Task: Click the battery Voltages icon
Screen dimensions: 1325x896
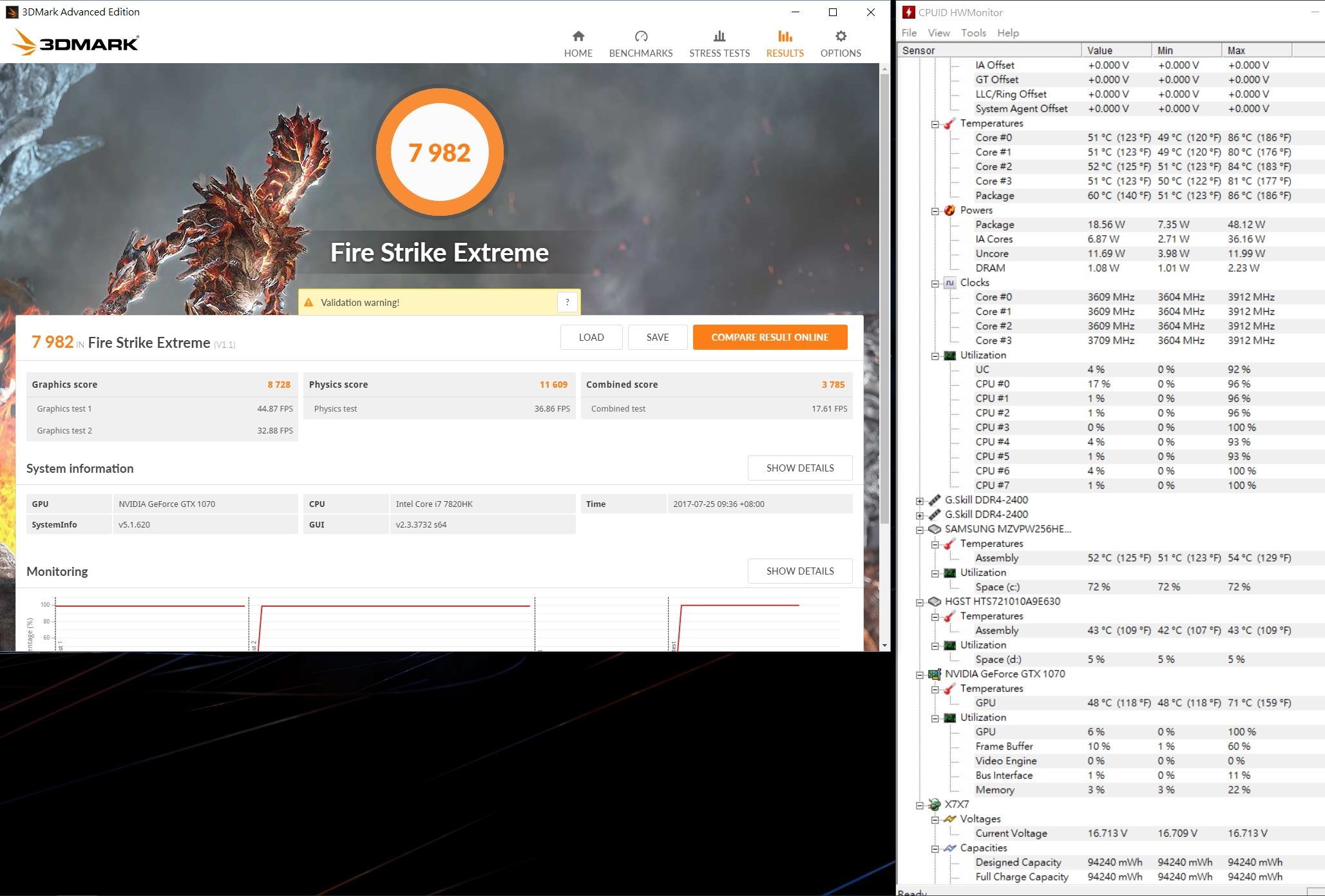Action: [949, 819]
